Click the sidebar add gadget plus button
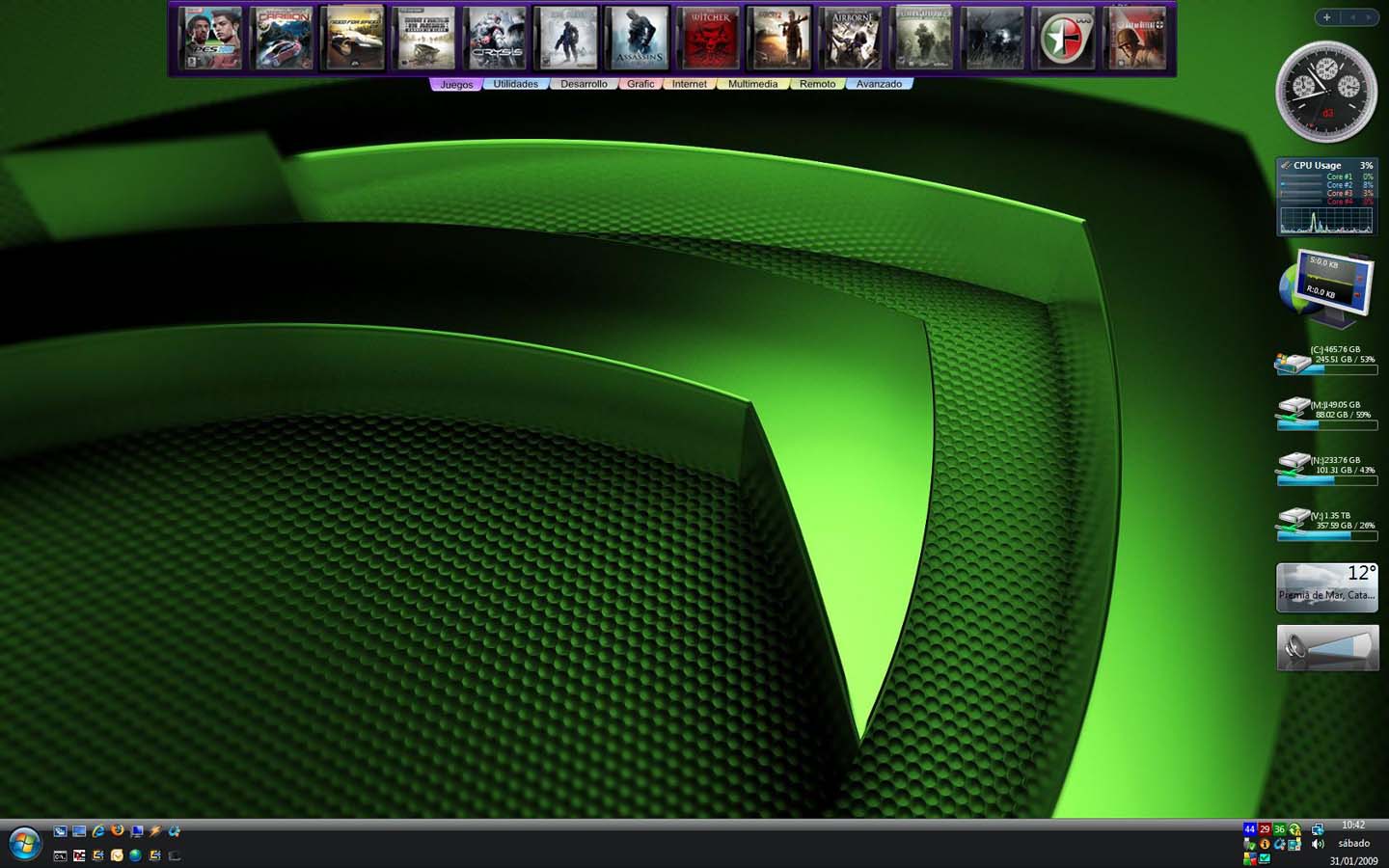 click(1326, 17)
